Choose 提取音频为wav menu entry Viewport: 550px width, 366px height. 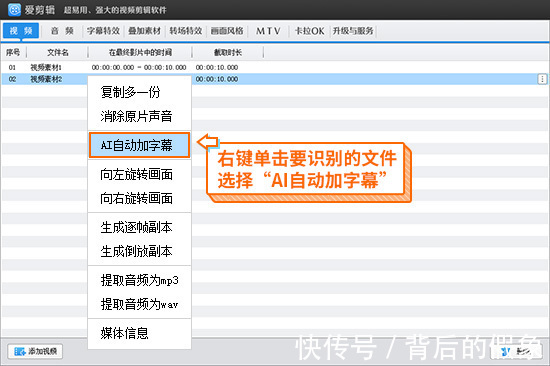pyautogui.click(x=139, y=304)
